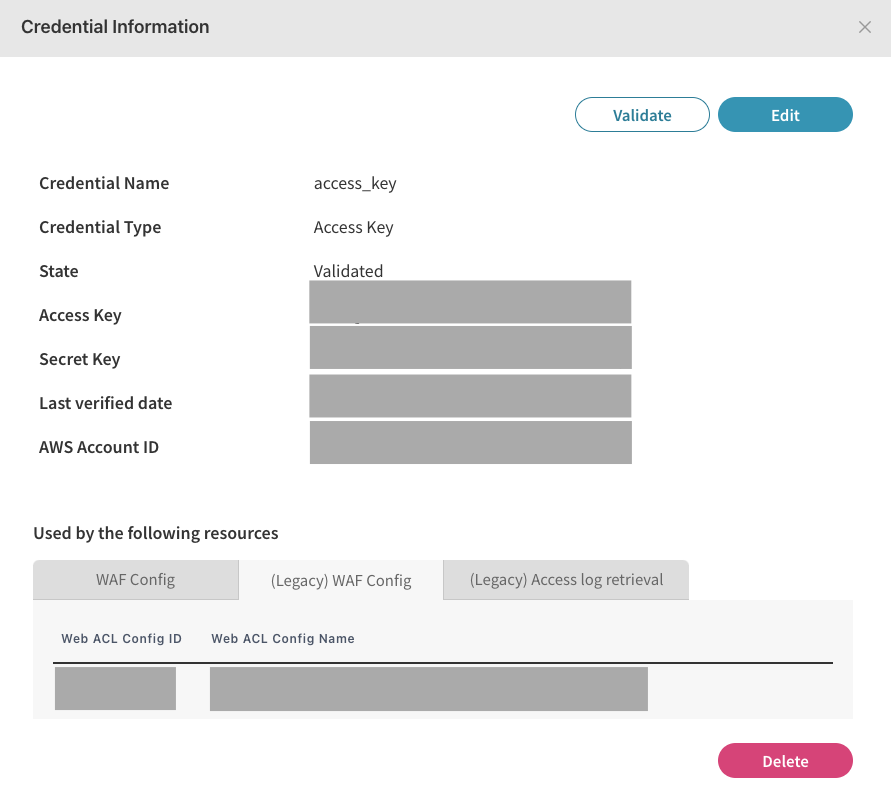Select the (Legacy) WAF Config tab
Screen dimensions: 891x794
(x=341, y=580)
